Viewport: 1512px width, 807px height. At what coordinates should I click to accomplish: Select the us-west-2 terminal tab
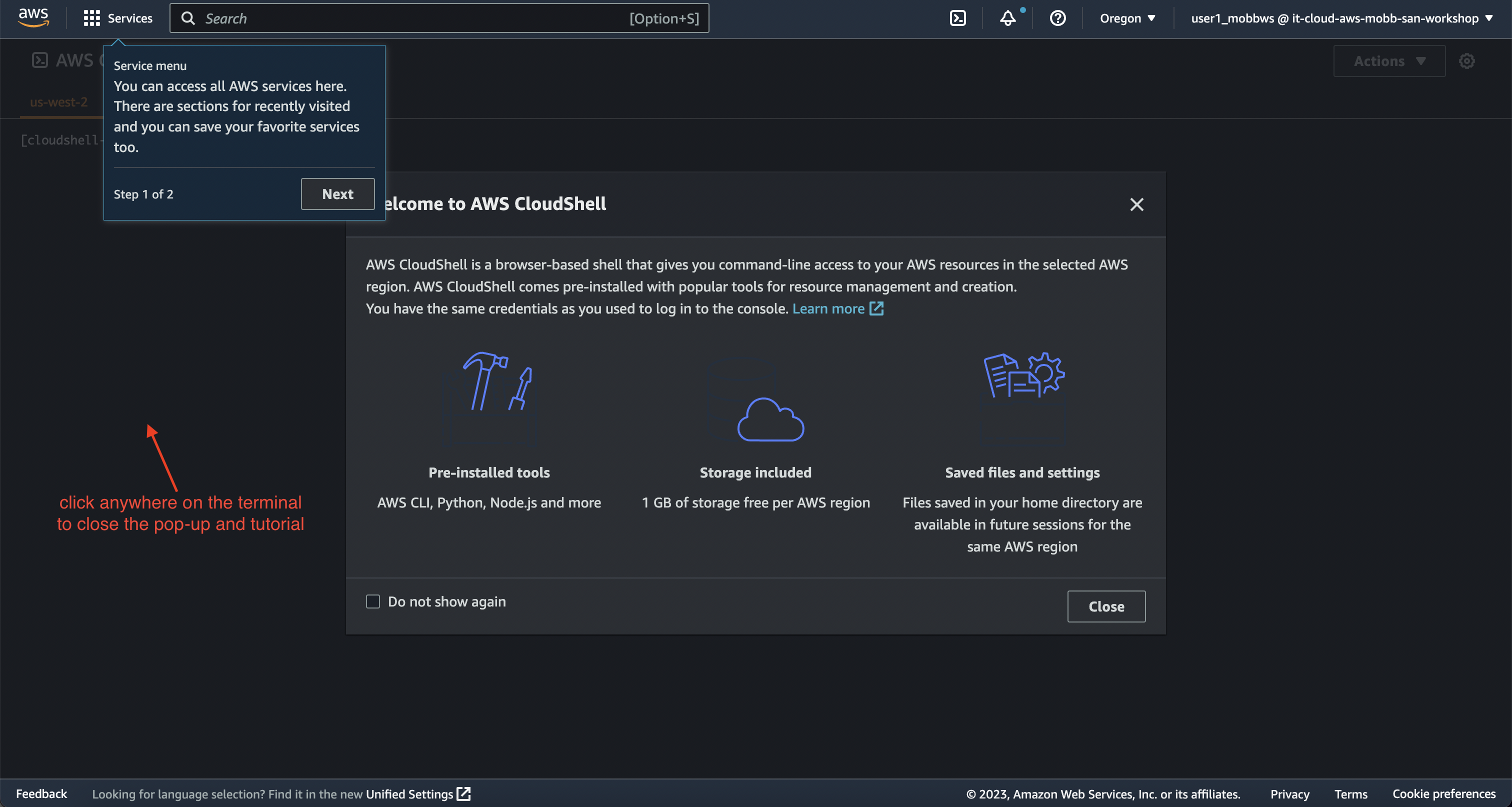(58, 102)
